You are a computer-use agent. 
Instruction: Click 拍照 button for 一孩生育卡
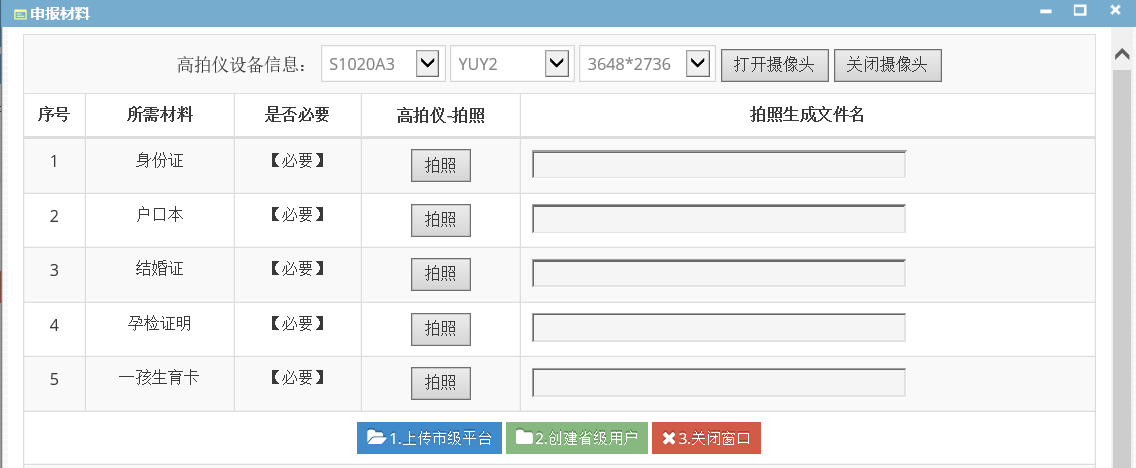click(x=440, y=383)
